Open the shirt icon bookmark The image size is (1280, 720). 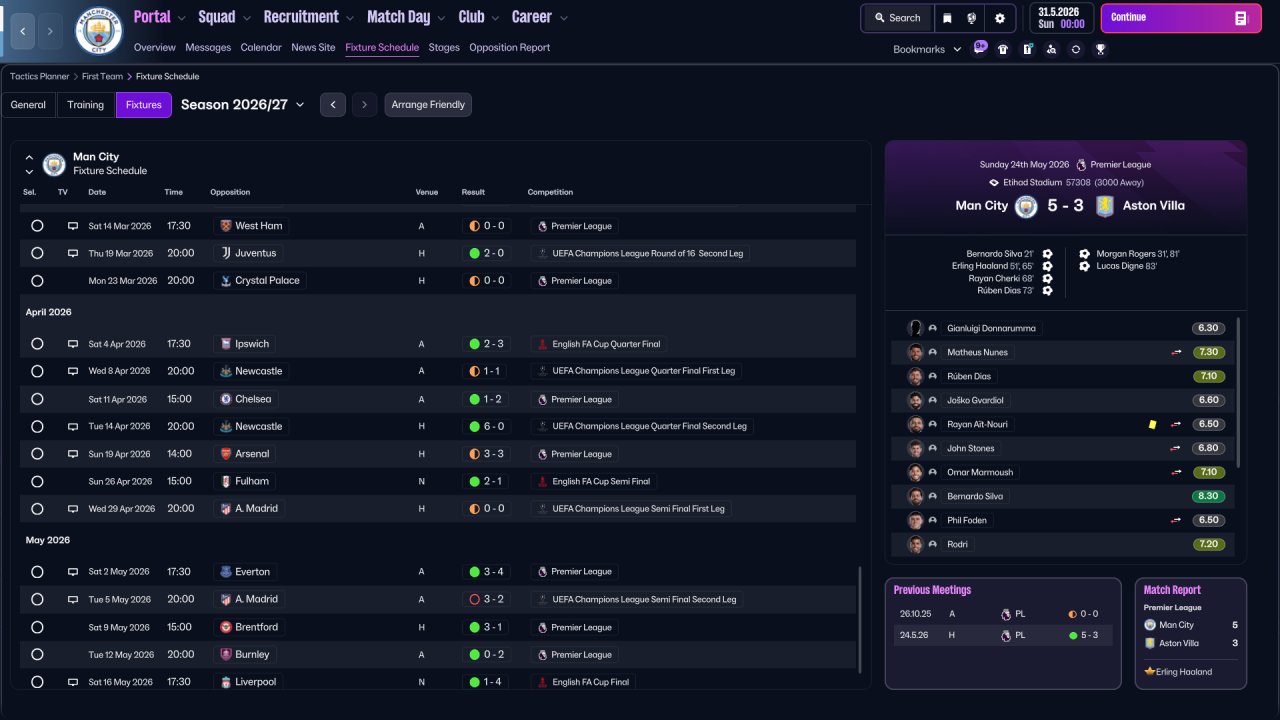click(x=1003, y=49)
